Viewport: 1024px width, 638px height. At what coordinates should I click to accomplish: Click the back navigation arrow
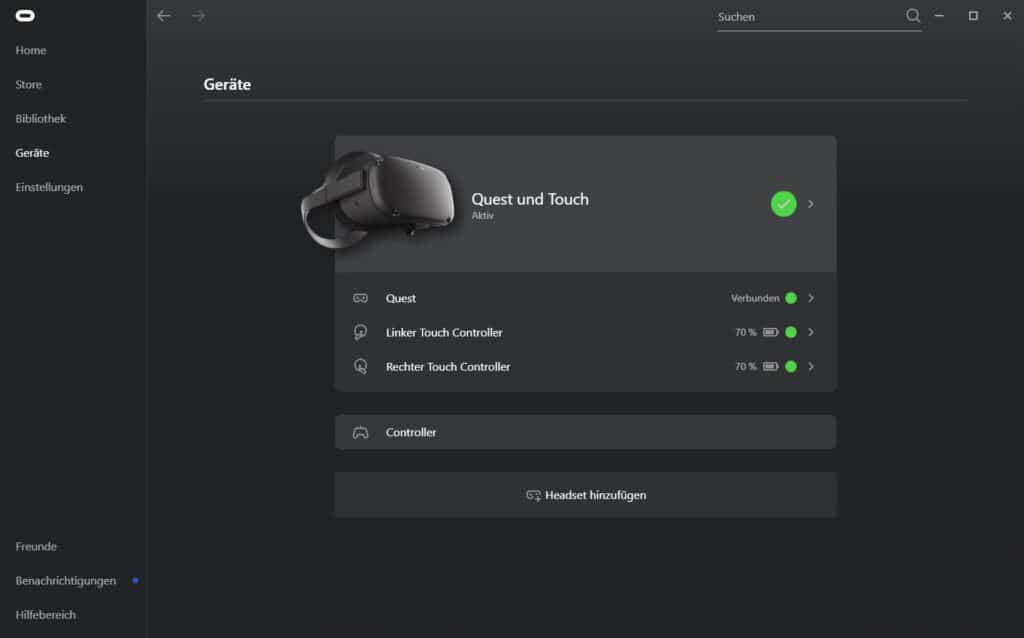tap(164, 16)
